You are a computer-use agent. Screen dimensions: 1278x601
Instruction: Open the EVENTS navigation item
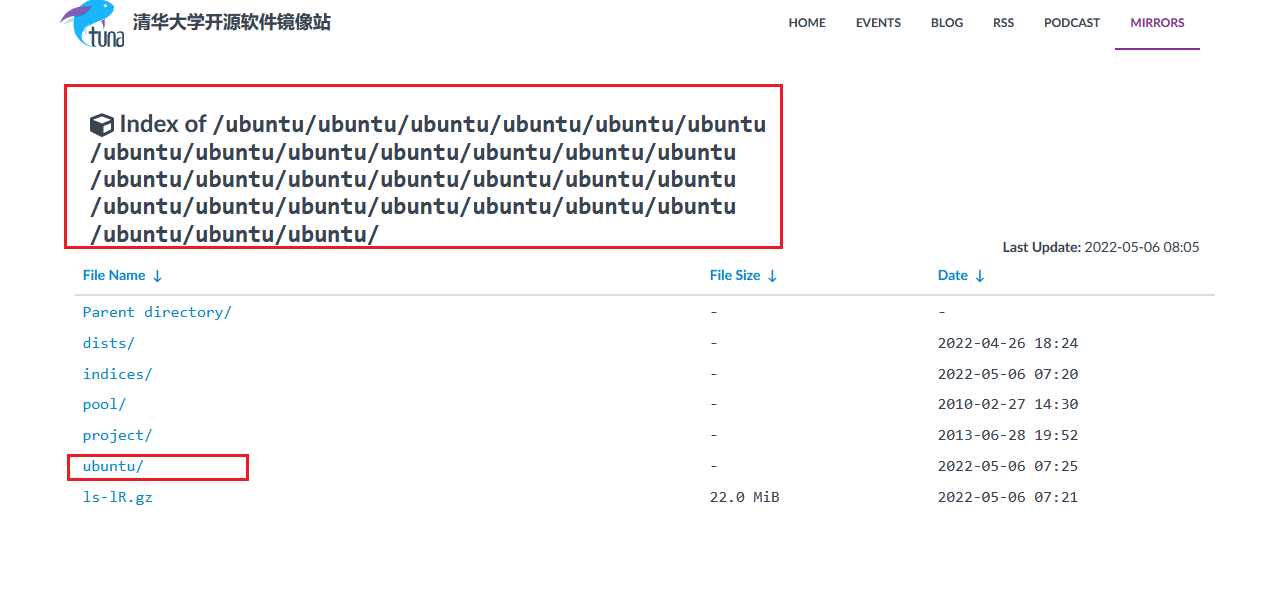877,22
